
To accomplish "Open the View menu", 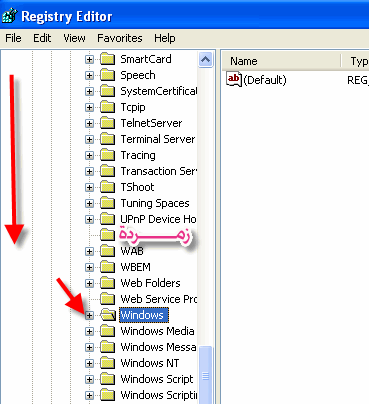I will 74,38.
